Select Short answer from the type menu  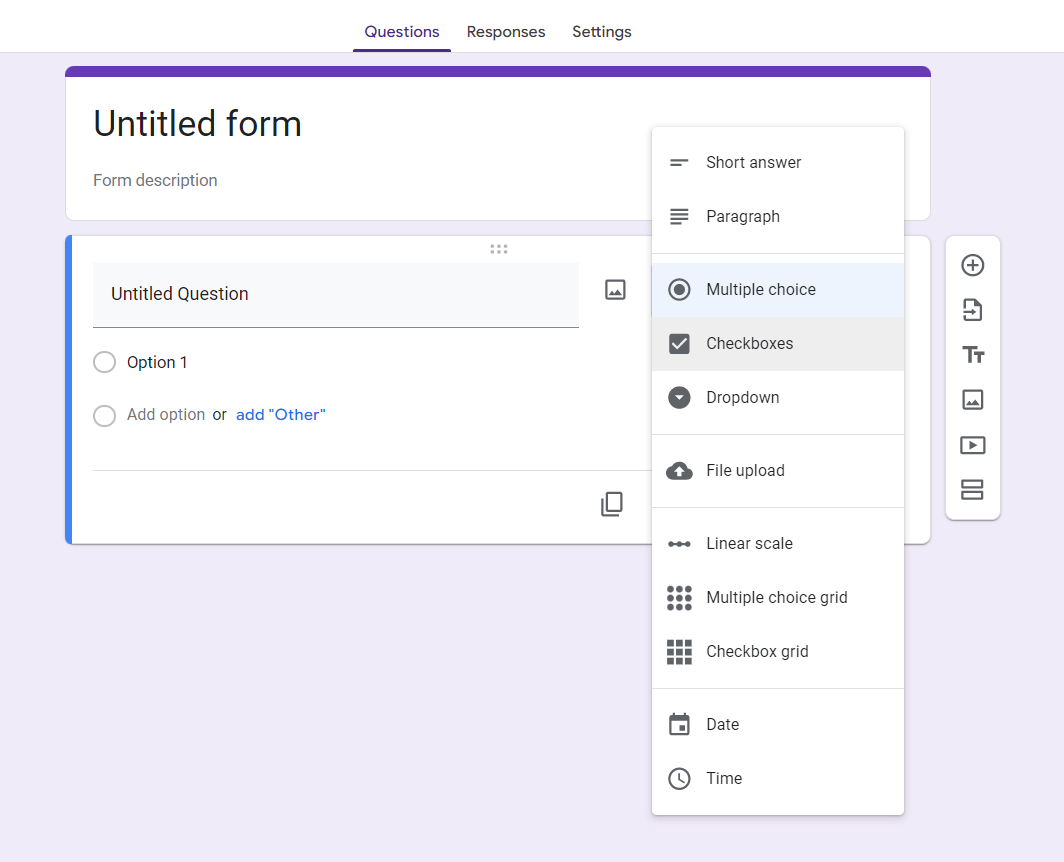pos(753,163)
